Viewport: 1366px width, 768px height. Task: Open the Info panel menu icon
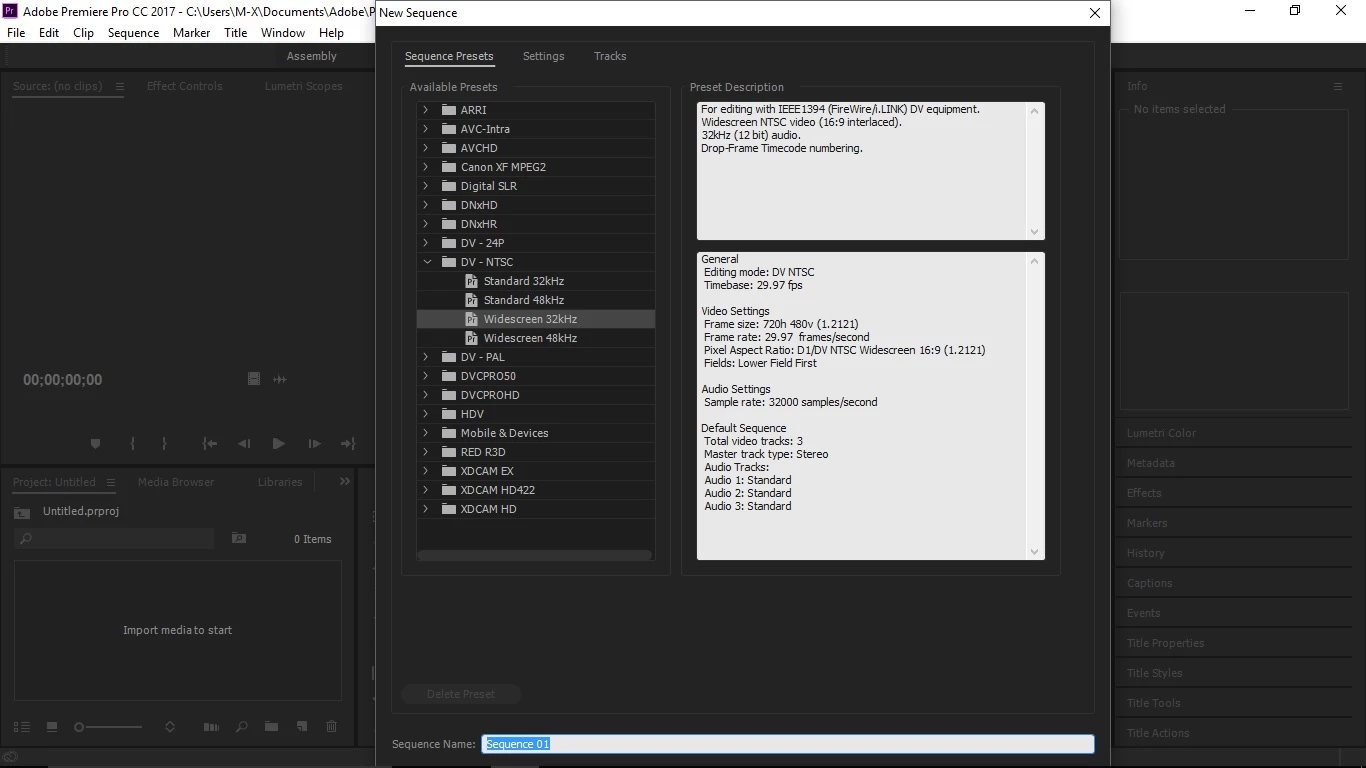point(1338,87)
